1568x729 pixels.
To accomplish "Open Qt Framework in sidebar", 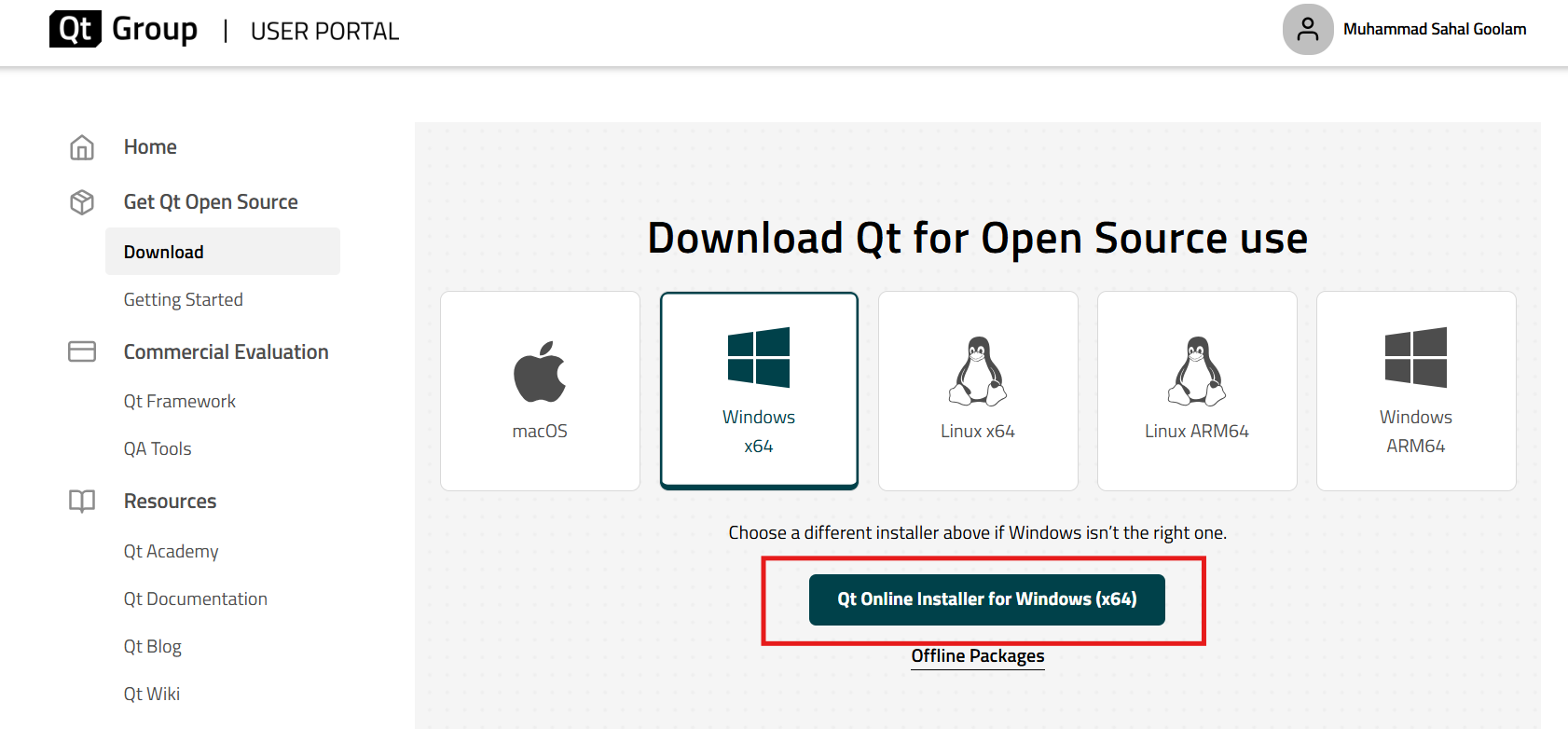I will [x=180, y=401].
